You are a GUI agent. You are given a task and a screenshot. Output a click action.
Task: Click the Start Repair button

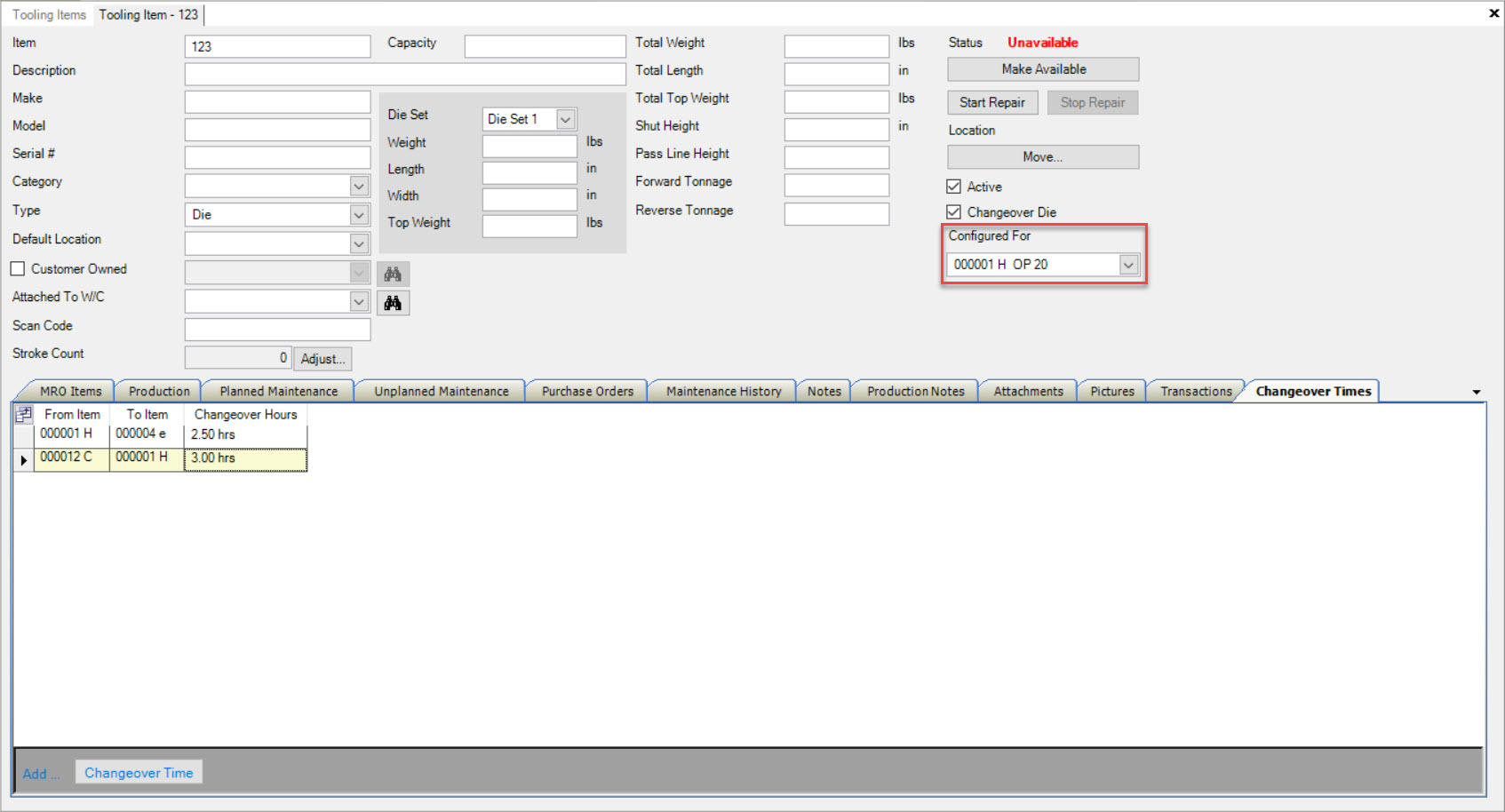[x=992, y=102]
